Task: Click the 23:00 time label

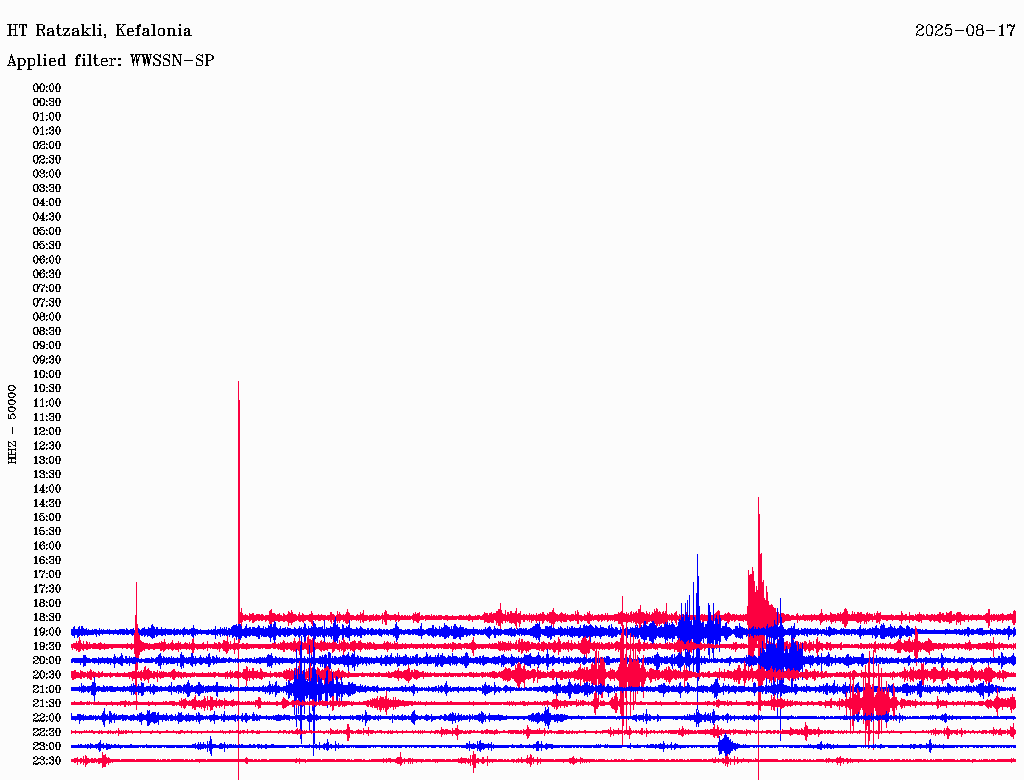Action: coord(47,747)
